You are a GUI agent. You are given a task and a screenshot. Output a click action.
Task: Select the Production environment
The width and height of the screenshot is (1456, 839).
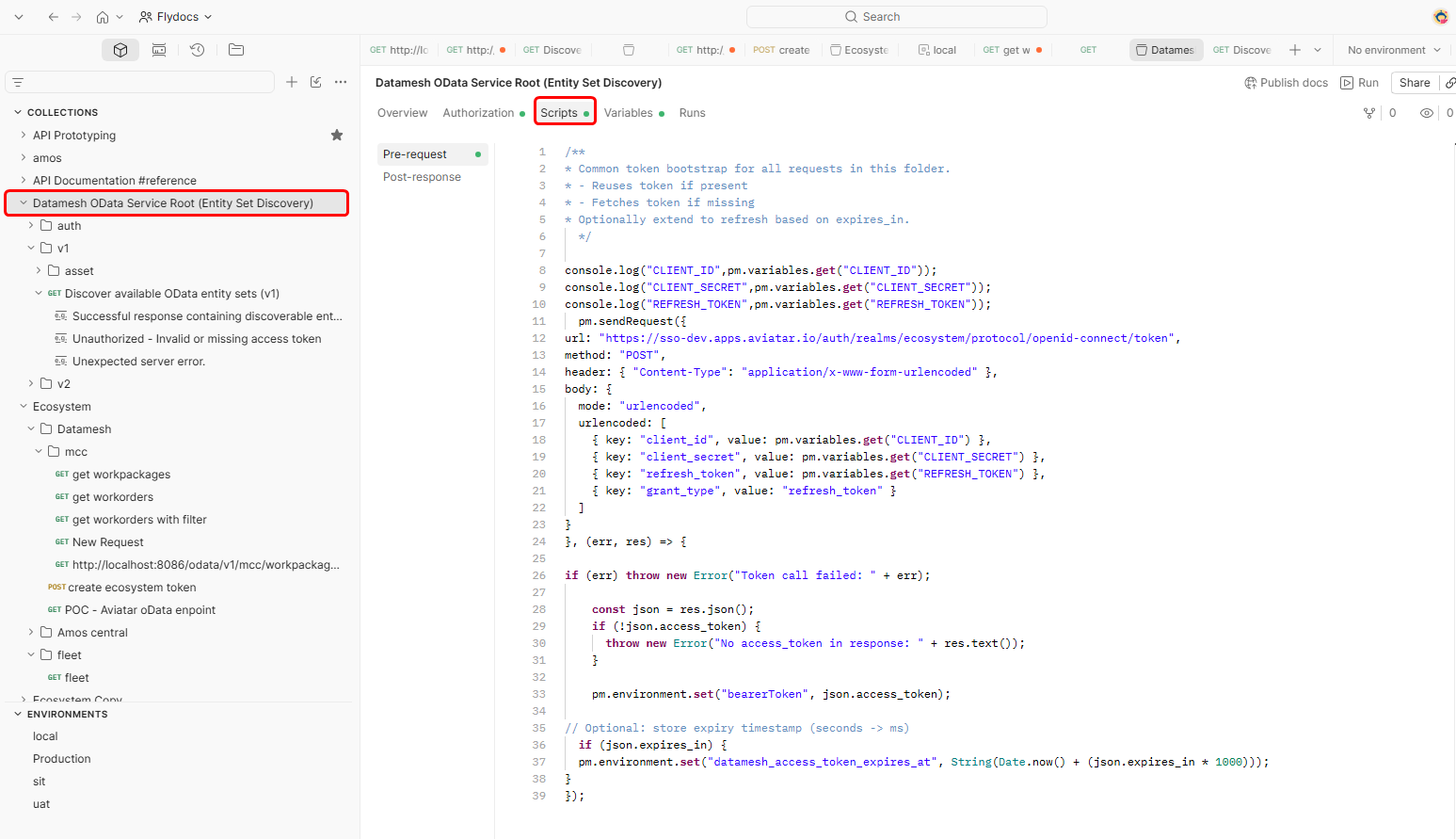[x=62, y=759]
